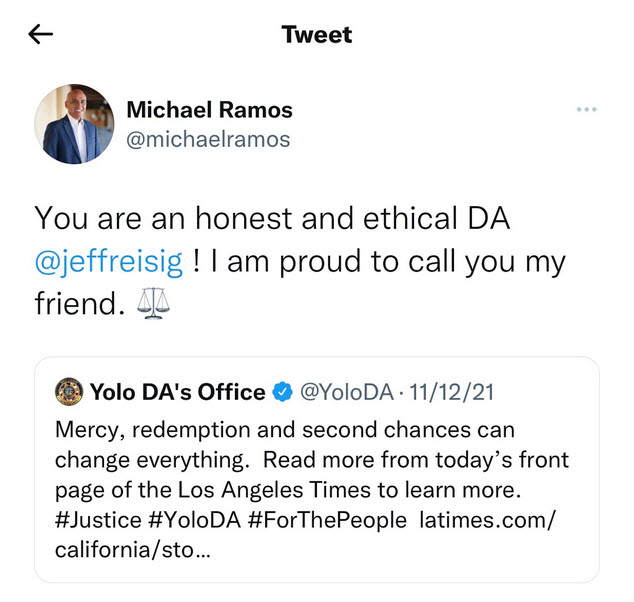Open the @jeffreisig mention link
This screenshot has height=602, width=634.
[109, 263]
